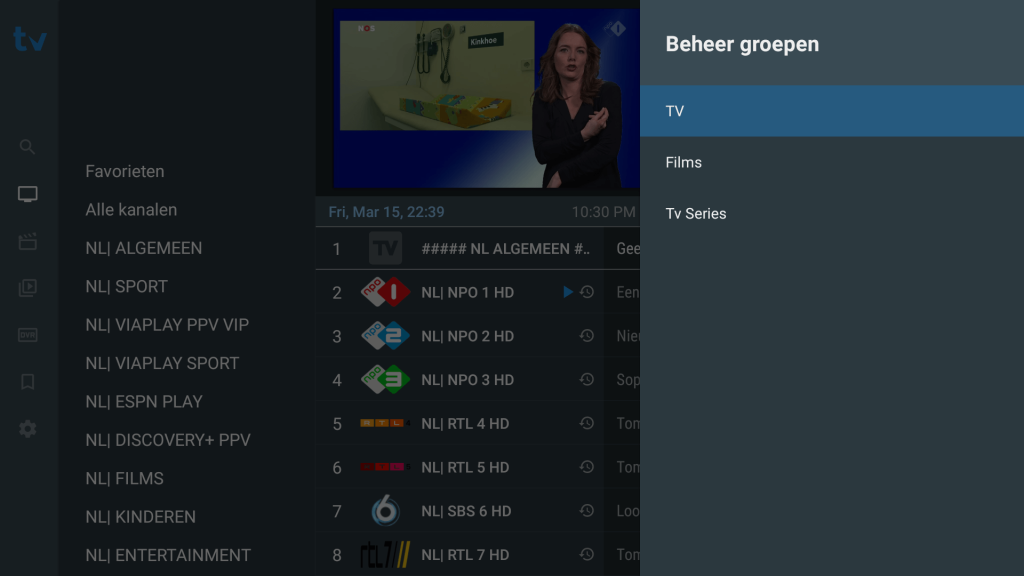Screen dimensions: 1024x576
Task: Click the catch-up icon for RTL 4 HD
Action: [586, 423]
